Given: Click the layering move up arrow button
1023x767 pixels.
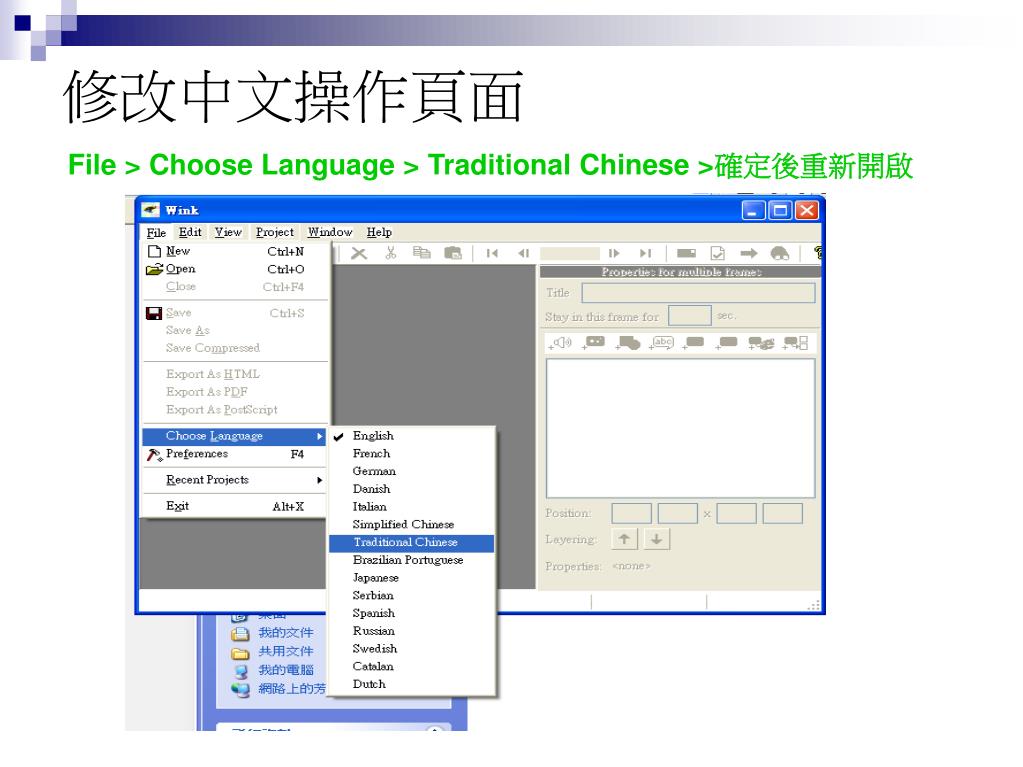Looking at the screenshot, I should tap(624, 539).
